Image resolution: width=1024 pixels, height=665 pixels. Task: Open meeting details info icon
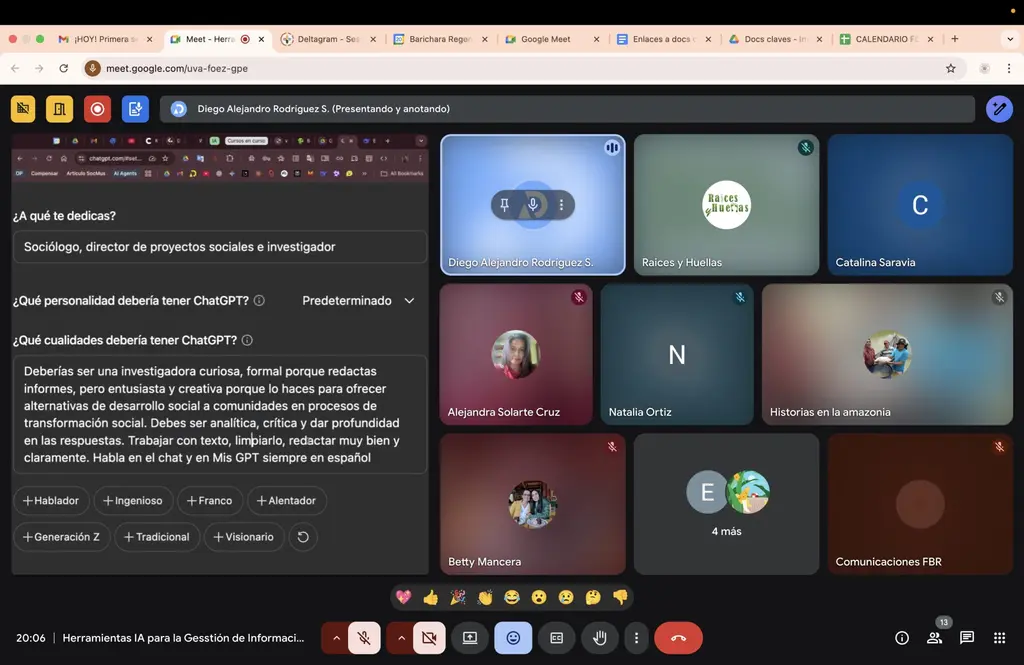(x=902, y=638)
